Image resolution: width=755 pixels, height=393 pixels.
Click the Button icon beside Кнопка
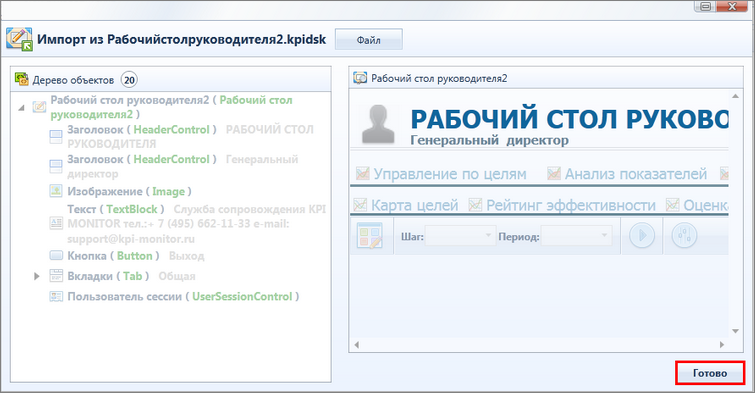[x=56, y=255]
